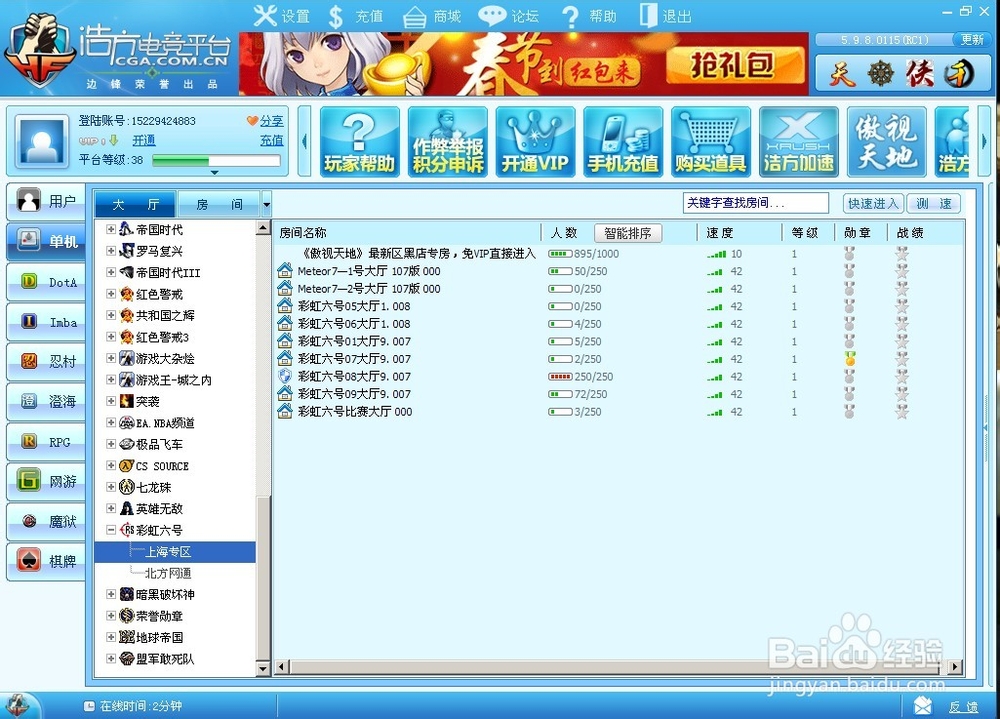Expand the 帝国时代 tree node
1000x719 pixels.
[111, 229]
